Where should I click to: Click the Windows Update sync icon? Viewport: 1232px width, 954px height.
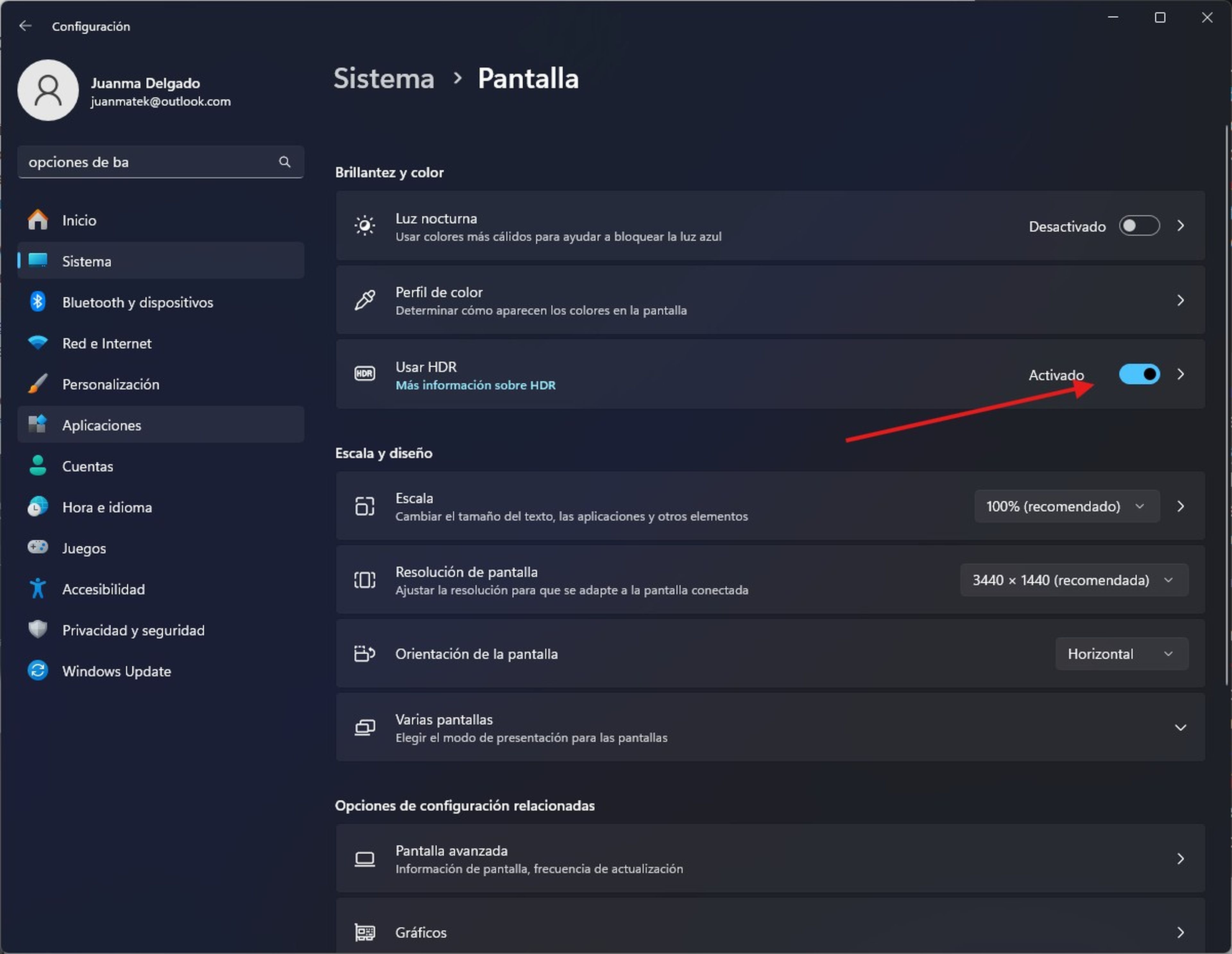pyautogui.click(x=38, y=671)
